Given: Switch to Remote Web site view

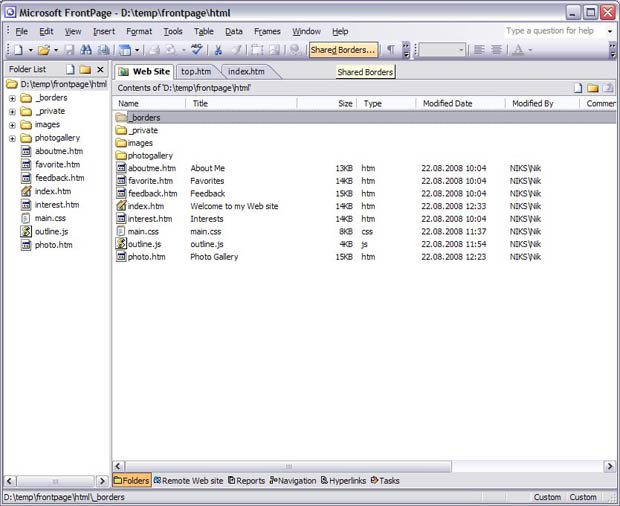Looking at the screenshot, I should pos(189,480).
